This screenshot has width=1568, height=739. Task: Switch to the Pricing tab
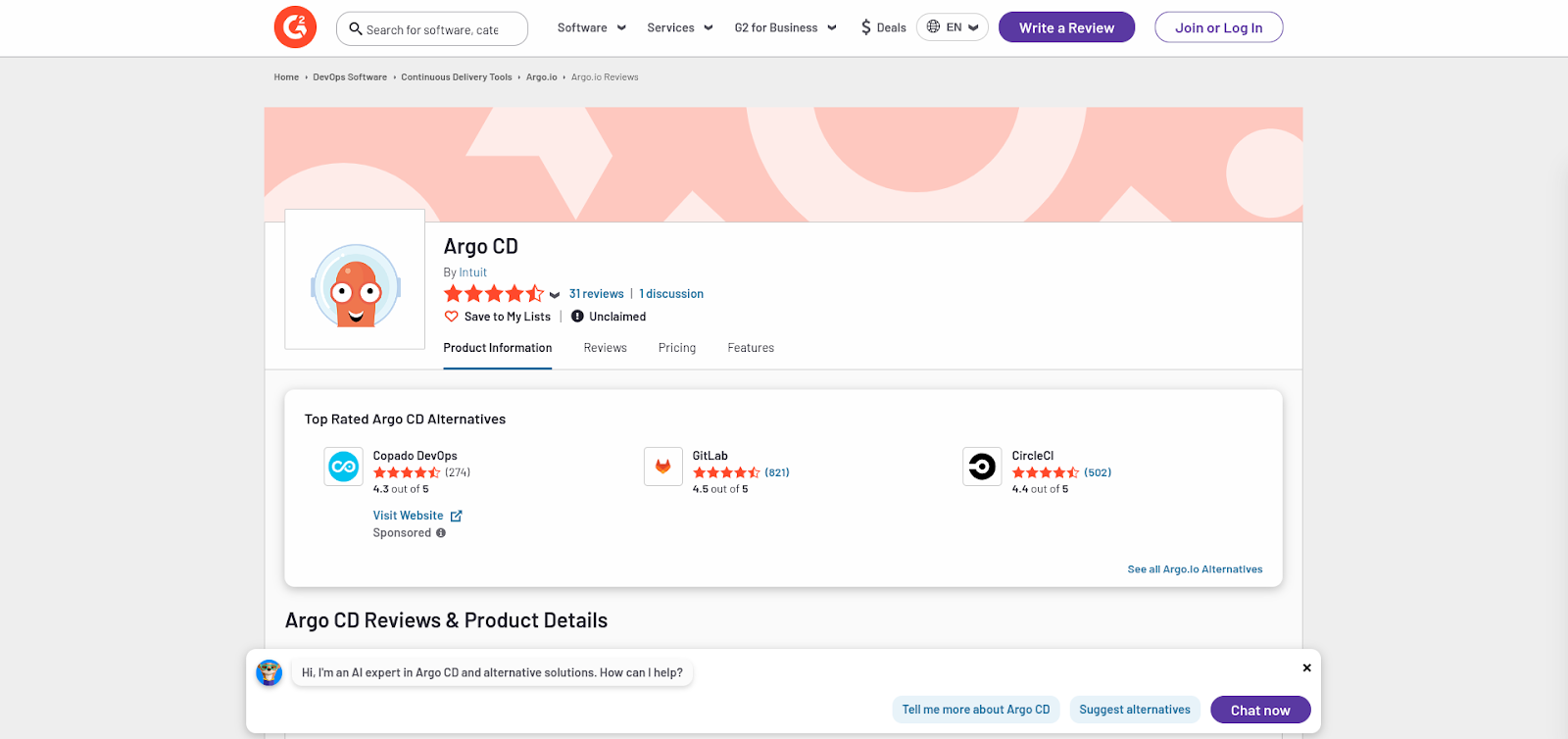pos(677,348)
